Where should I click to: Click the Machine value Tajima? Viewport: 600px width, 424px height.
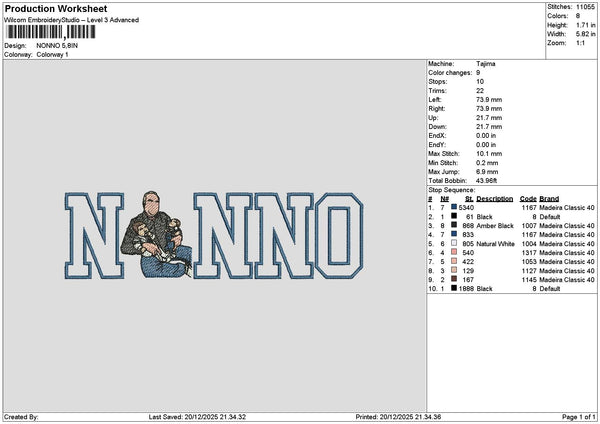(486, 64)
